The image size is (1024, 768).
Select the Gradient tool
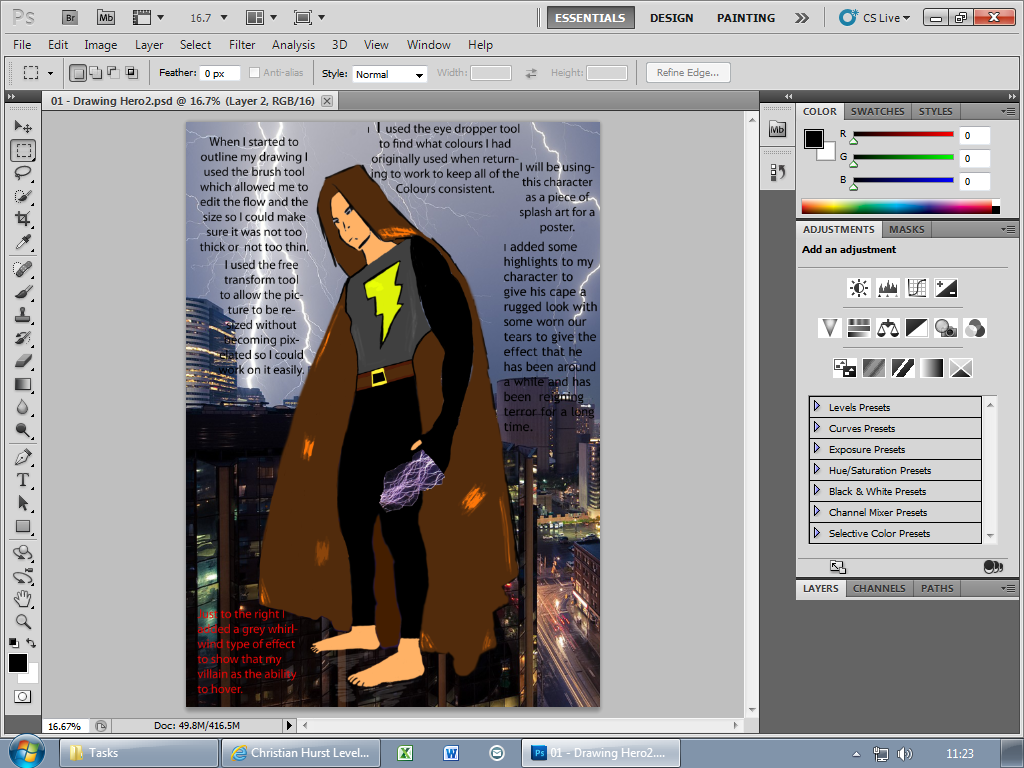coord(23,384)
